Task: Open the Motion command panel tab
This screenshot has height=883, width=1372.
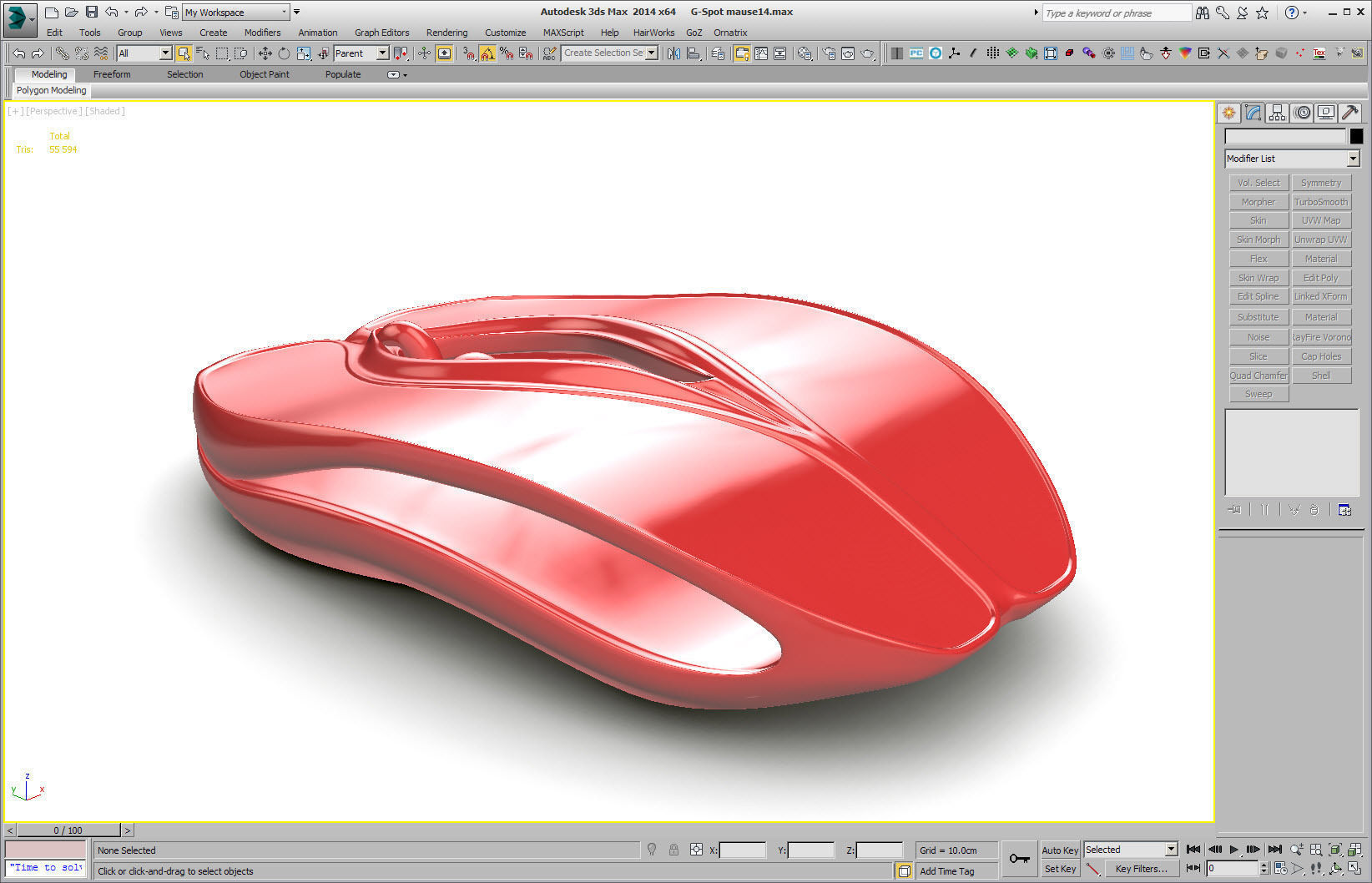Action: 1302,113
